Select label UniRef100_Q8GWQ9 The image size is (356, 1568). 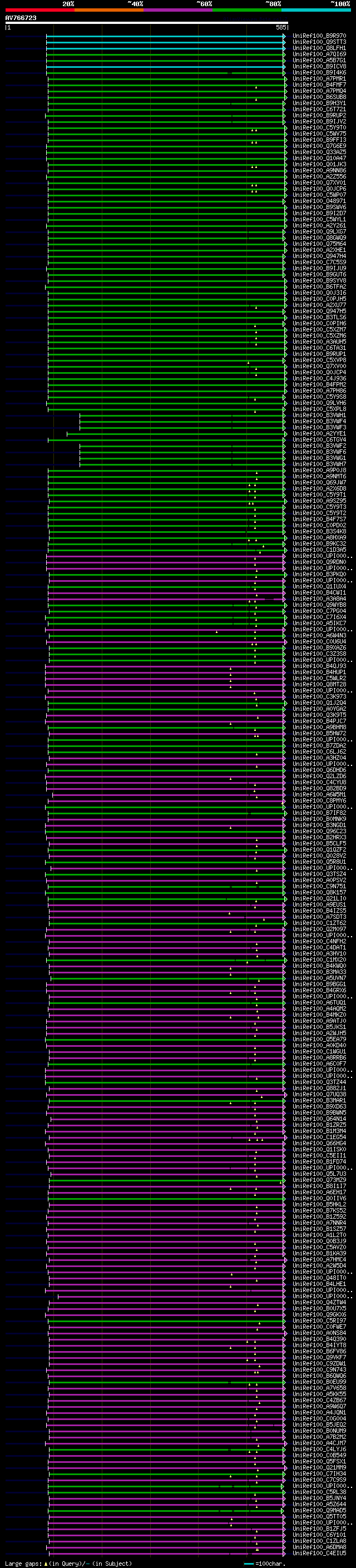tap(319, 238)
